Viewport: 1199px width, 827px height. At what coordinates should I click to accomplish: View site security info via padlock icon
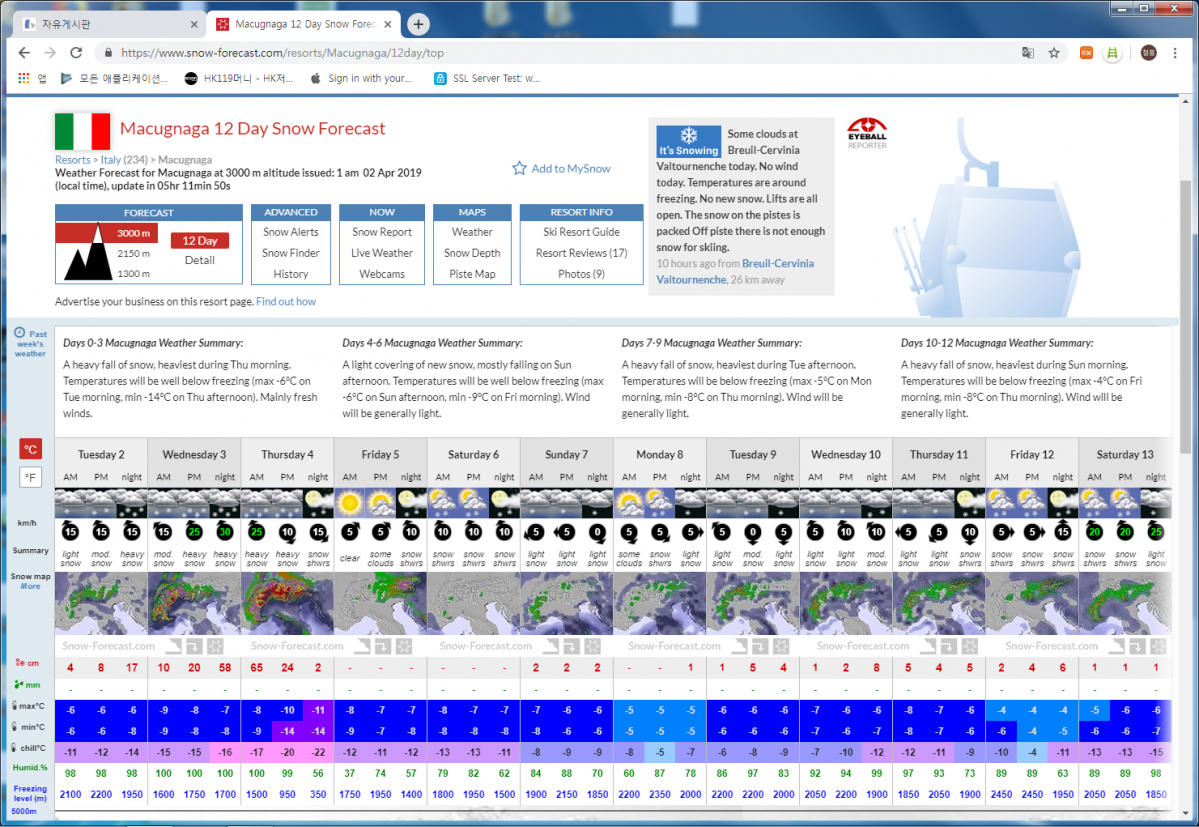108,53
